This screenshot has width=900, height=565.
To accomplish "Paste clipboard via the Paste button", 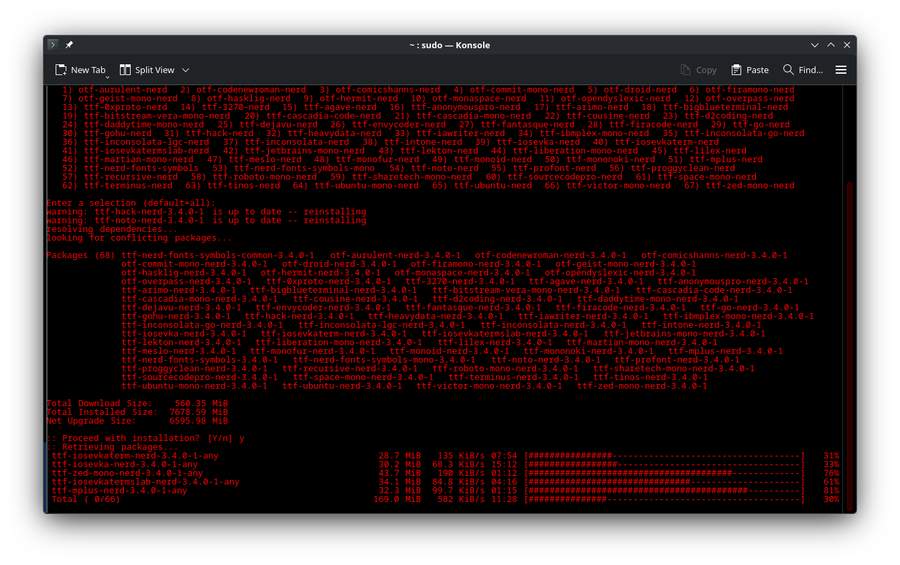I will [750, 70].
